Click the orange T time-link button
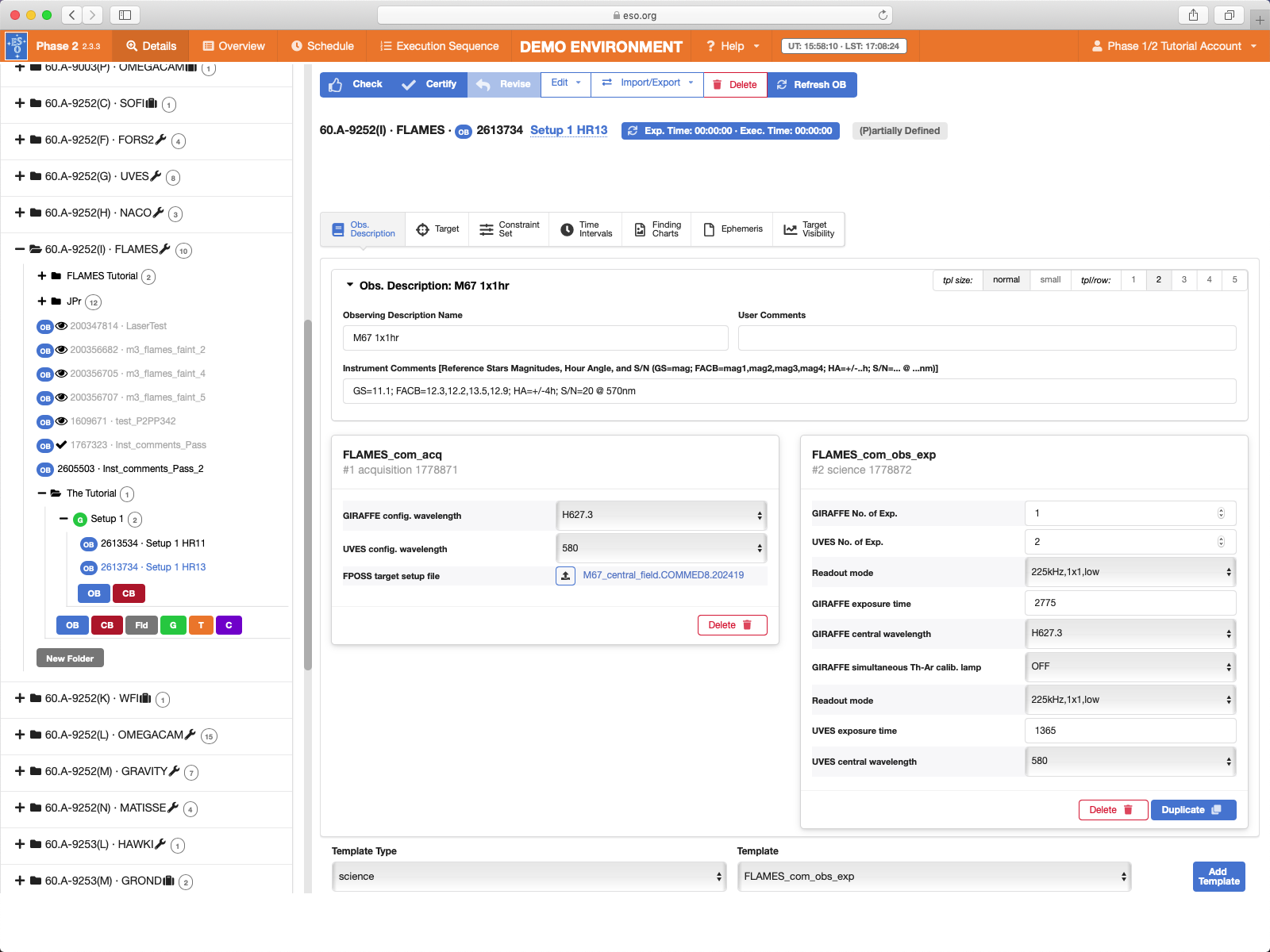The height and width of the screenshot is (952, 1270). (x=201, y=625)
